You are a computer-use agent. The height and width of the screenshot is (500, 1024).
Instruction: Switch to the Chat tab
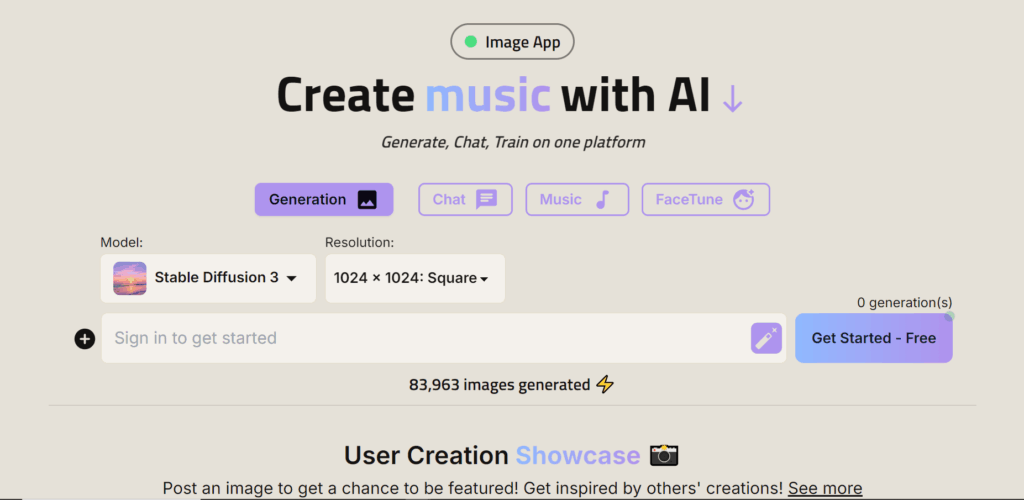[465, 199]
